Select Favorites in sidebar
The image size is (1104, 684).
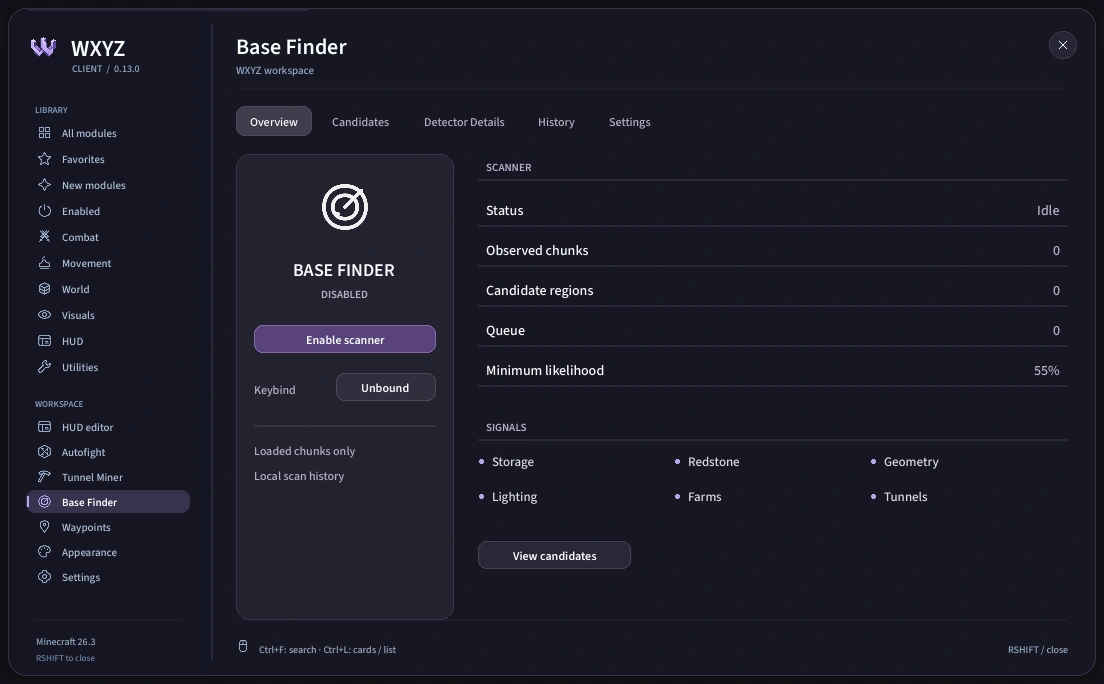[x=108, y=158]
